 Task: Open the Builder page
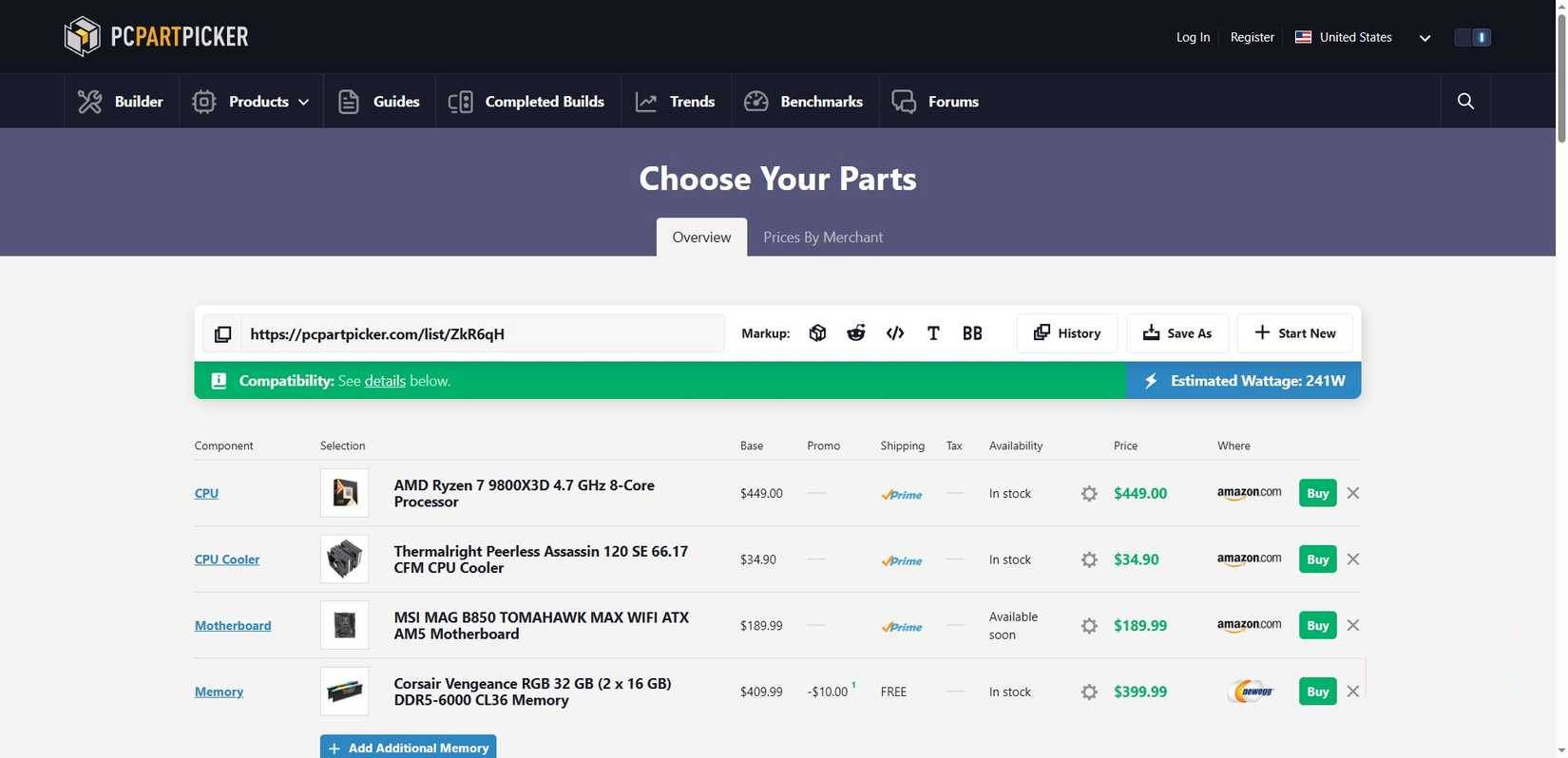coord(122,101)
